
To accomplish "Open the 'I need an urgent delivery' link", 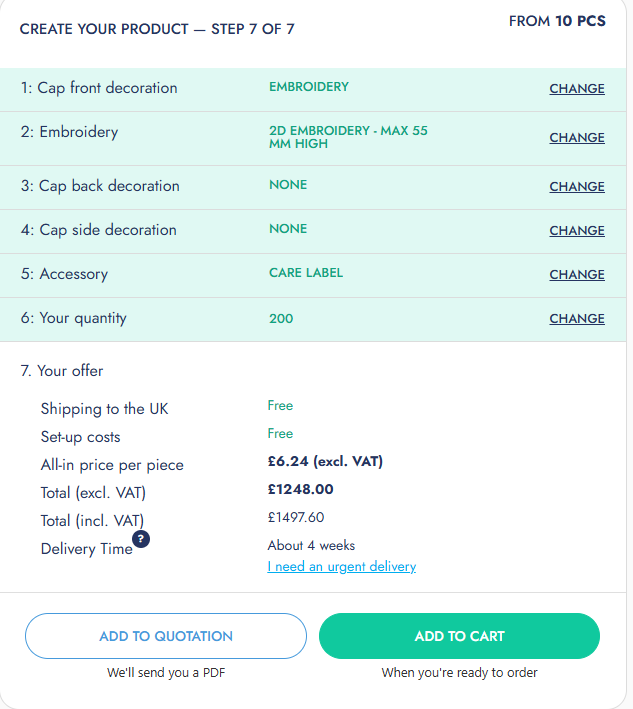I will point(342,567).
